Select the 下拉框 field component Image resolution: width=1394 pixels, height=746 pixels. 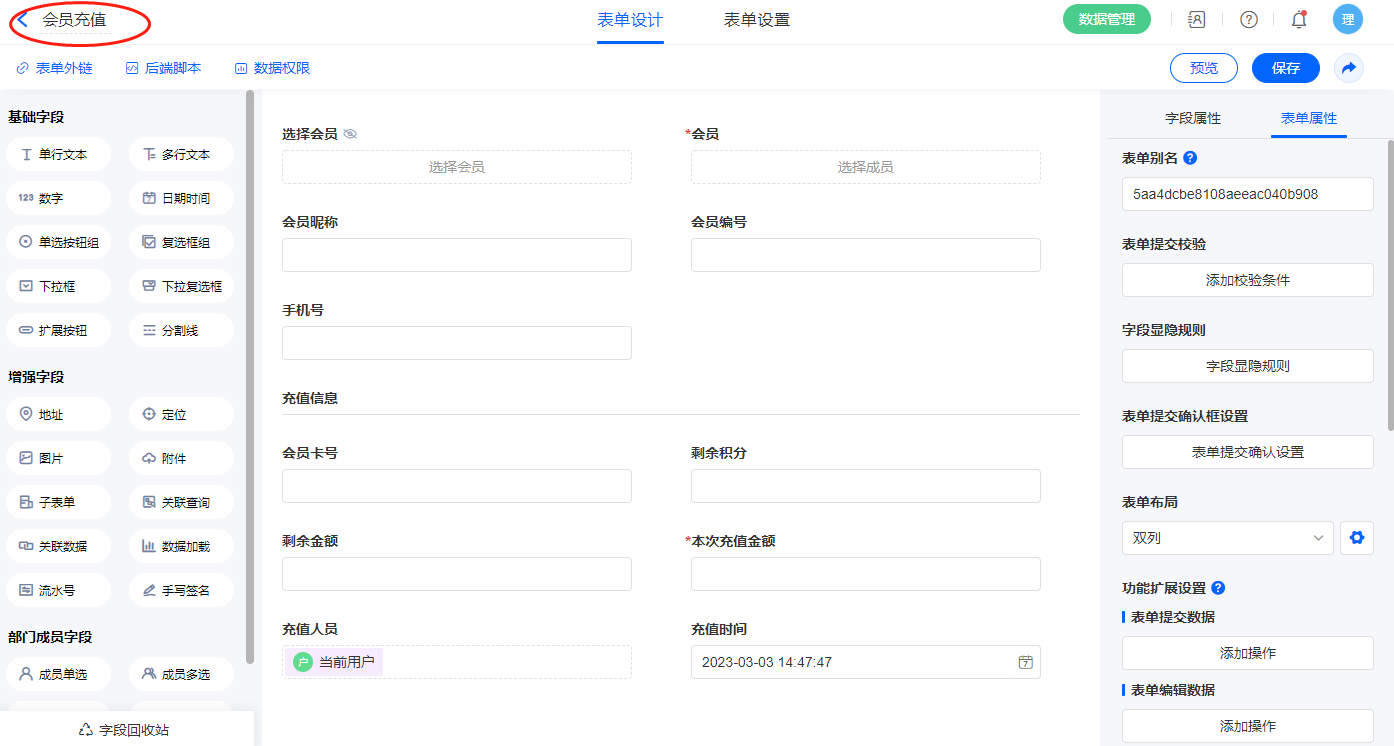coord(58,286)
